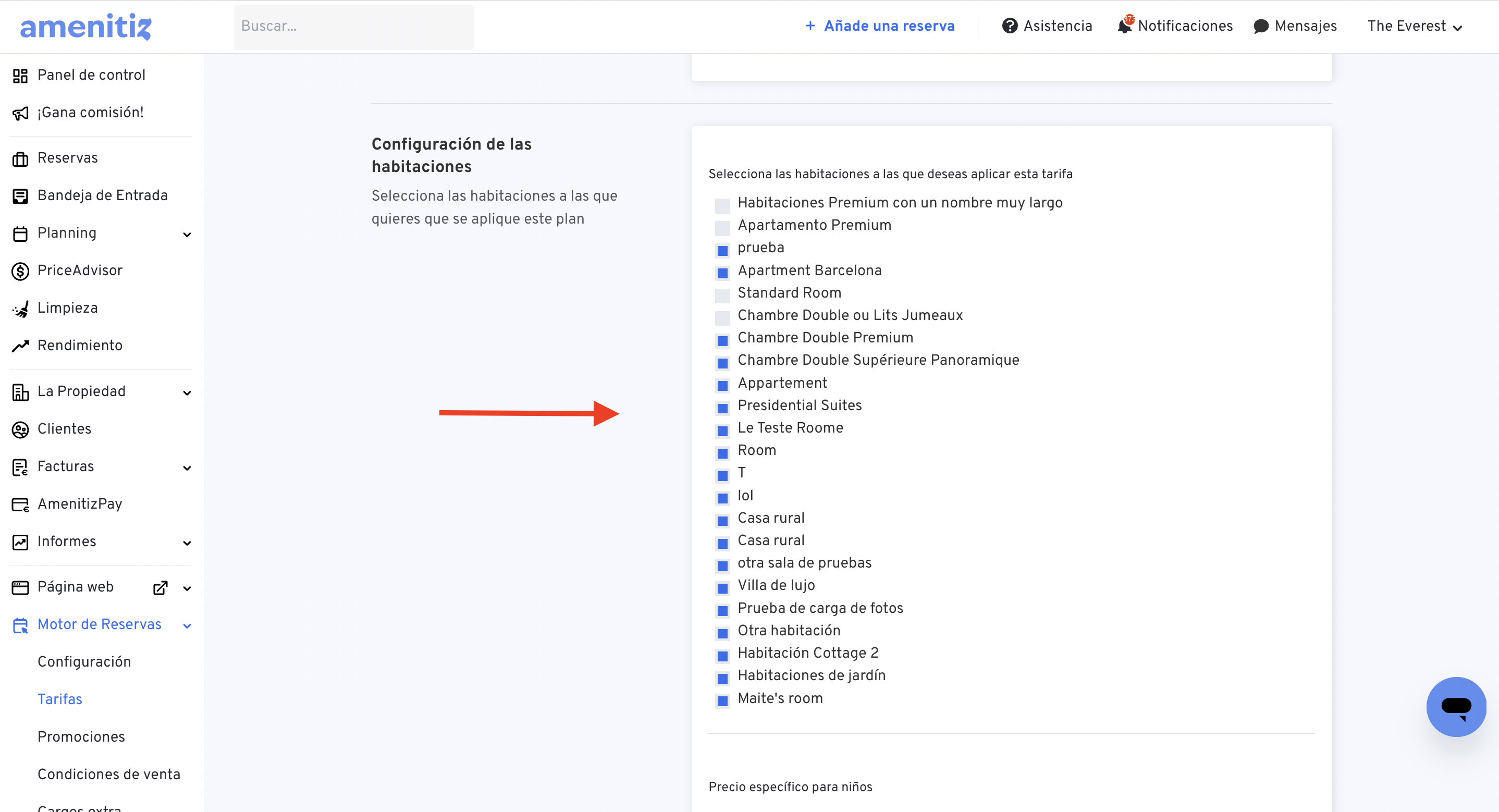
Task: Click the La Propiedad building icon
Action: point(20,392)
